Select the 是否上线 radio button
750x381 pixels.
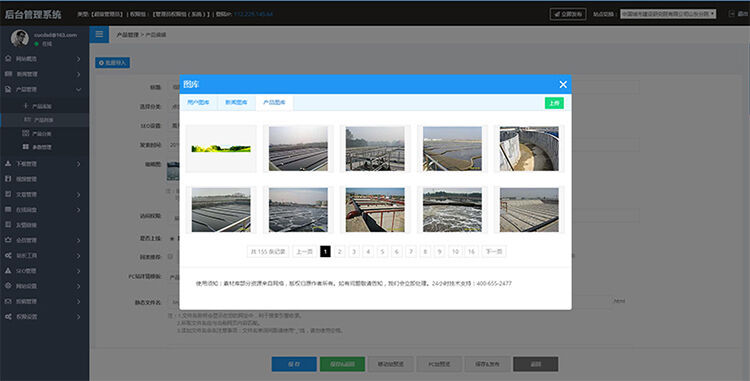[x=172, y=239]
